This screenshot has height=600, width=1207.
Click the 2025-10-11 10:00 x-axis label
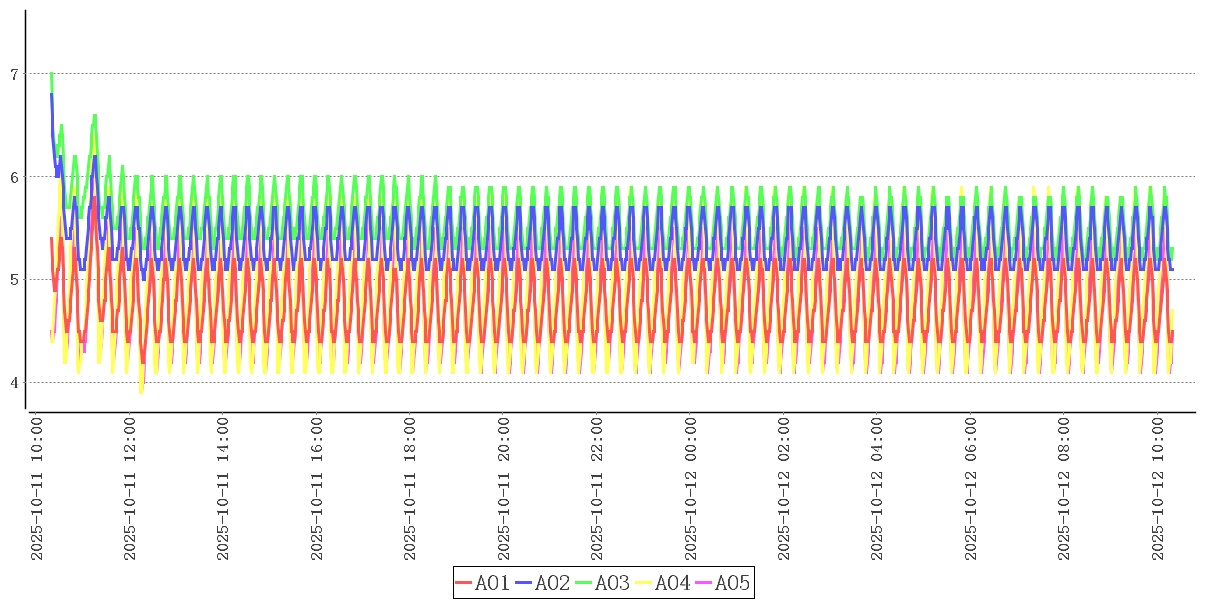(37, 490)
